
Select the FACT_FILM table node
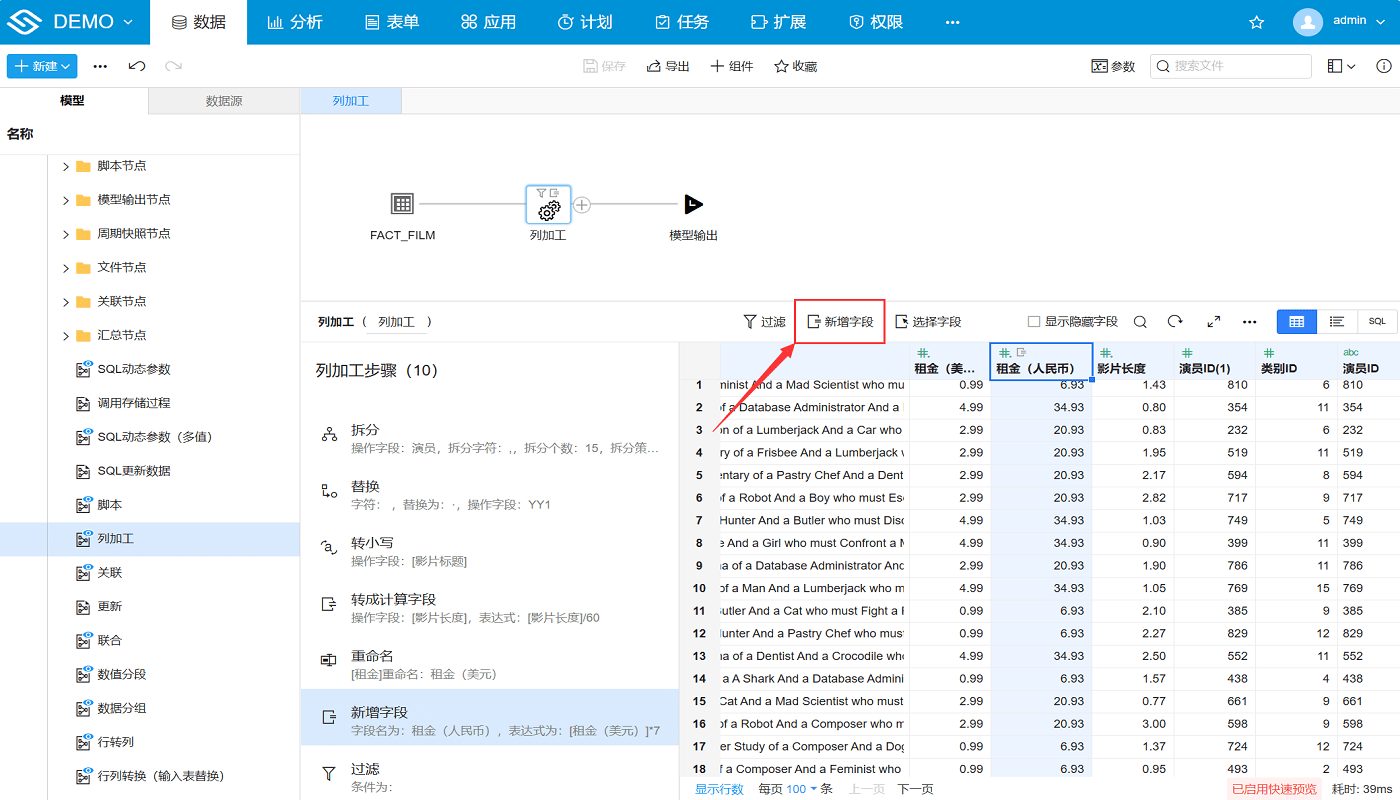point(402,204)
